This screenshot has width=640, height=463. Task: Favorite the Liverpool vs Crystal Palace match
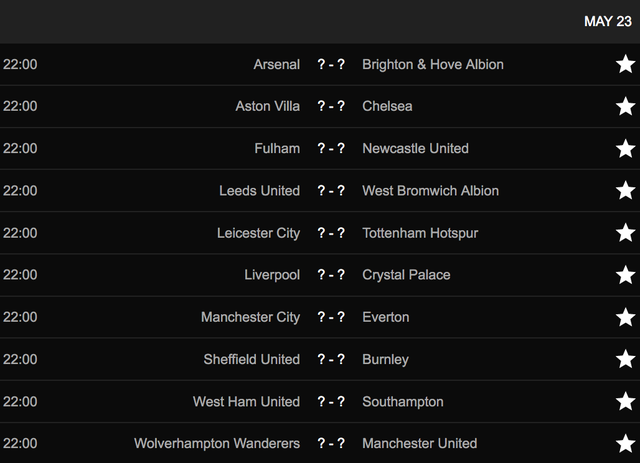(x=625, y=275)
